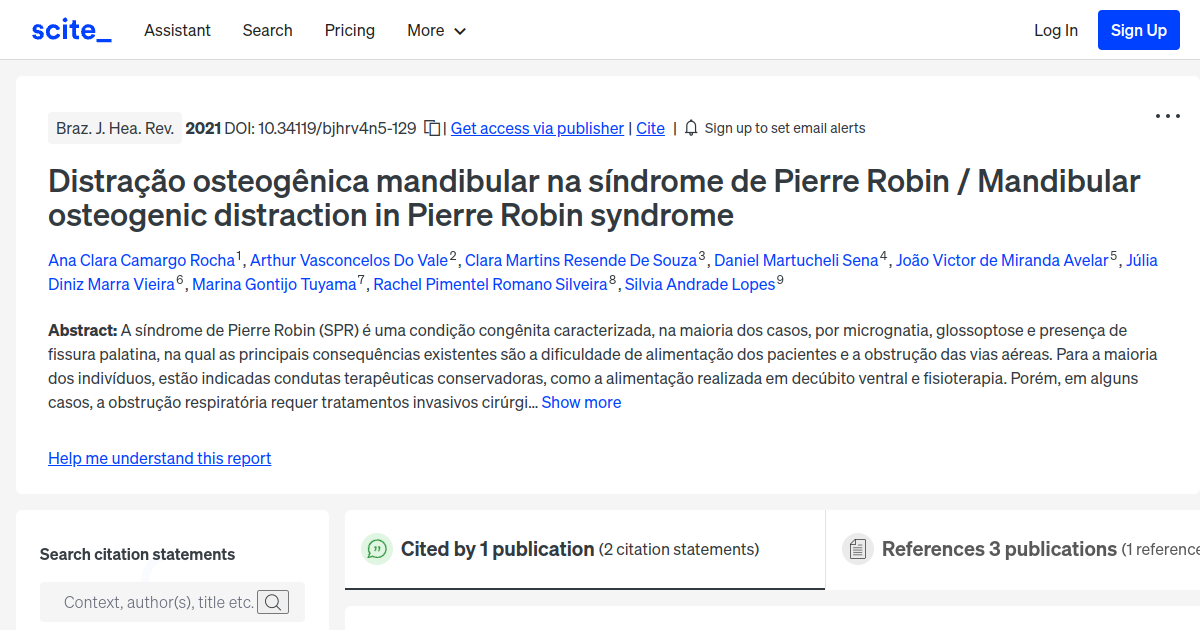Go to the Assistant page

click(x=177, y=30)
